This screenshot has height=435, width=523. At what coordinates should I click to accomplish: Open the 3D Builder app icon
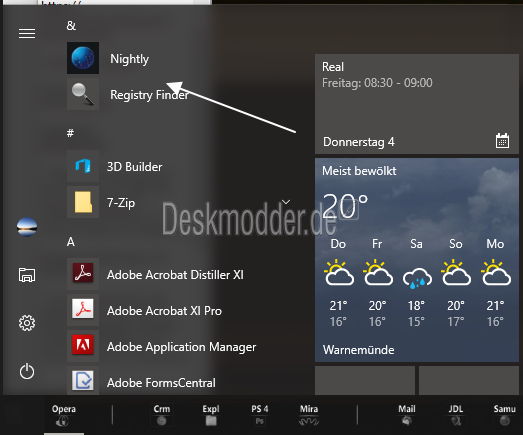pyautogui.click(x=83, y=166)
